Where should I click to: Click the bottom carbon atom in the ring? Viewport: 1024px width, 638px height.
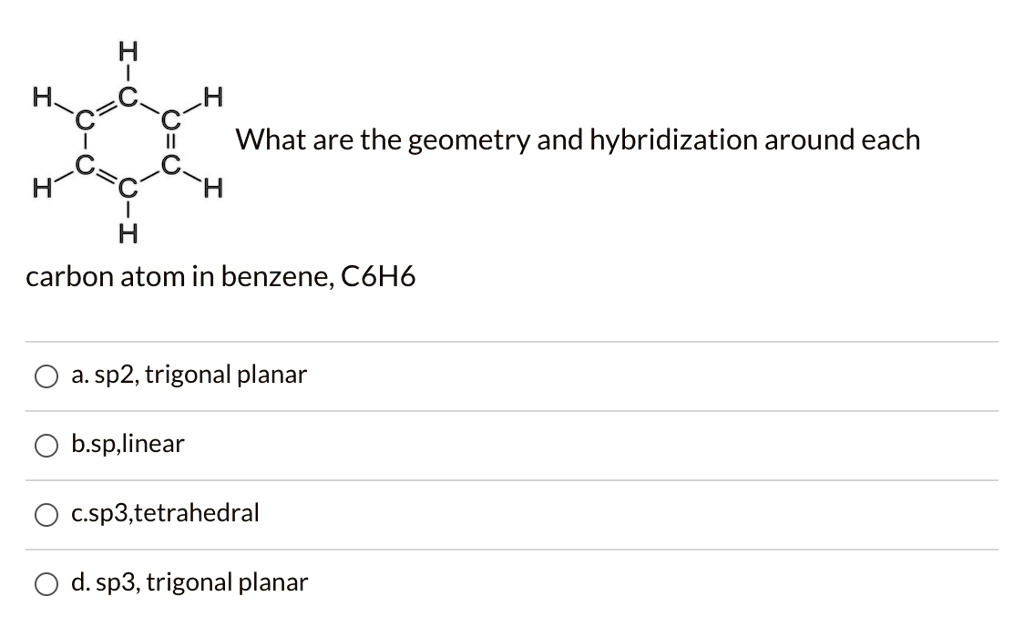tap(126, 187)
